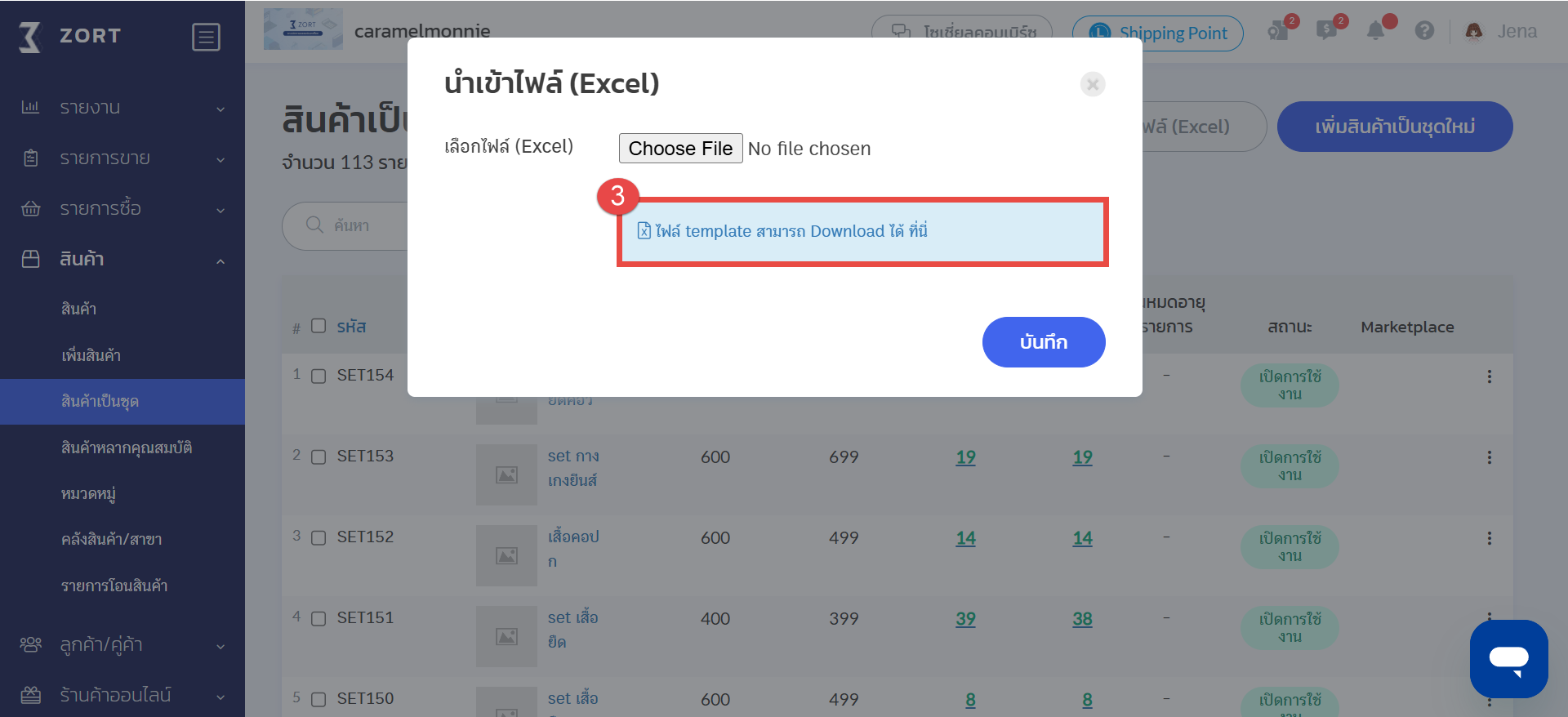The image size is (1568, 717).
Task: Close the Excel import dialog
Action: (1093, 84)
